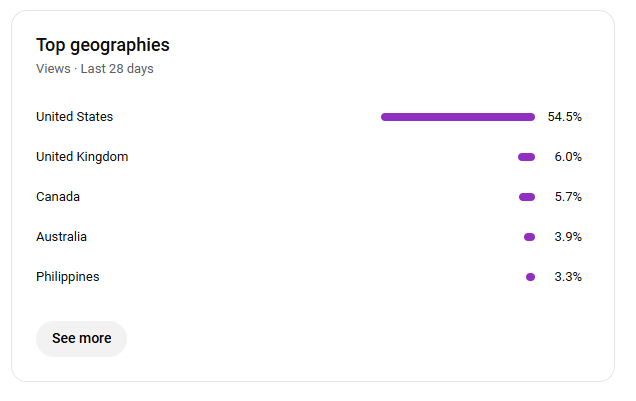Select the United States row label
The width and height of the screenshot is (636, 401).
75,117
